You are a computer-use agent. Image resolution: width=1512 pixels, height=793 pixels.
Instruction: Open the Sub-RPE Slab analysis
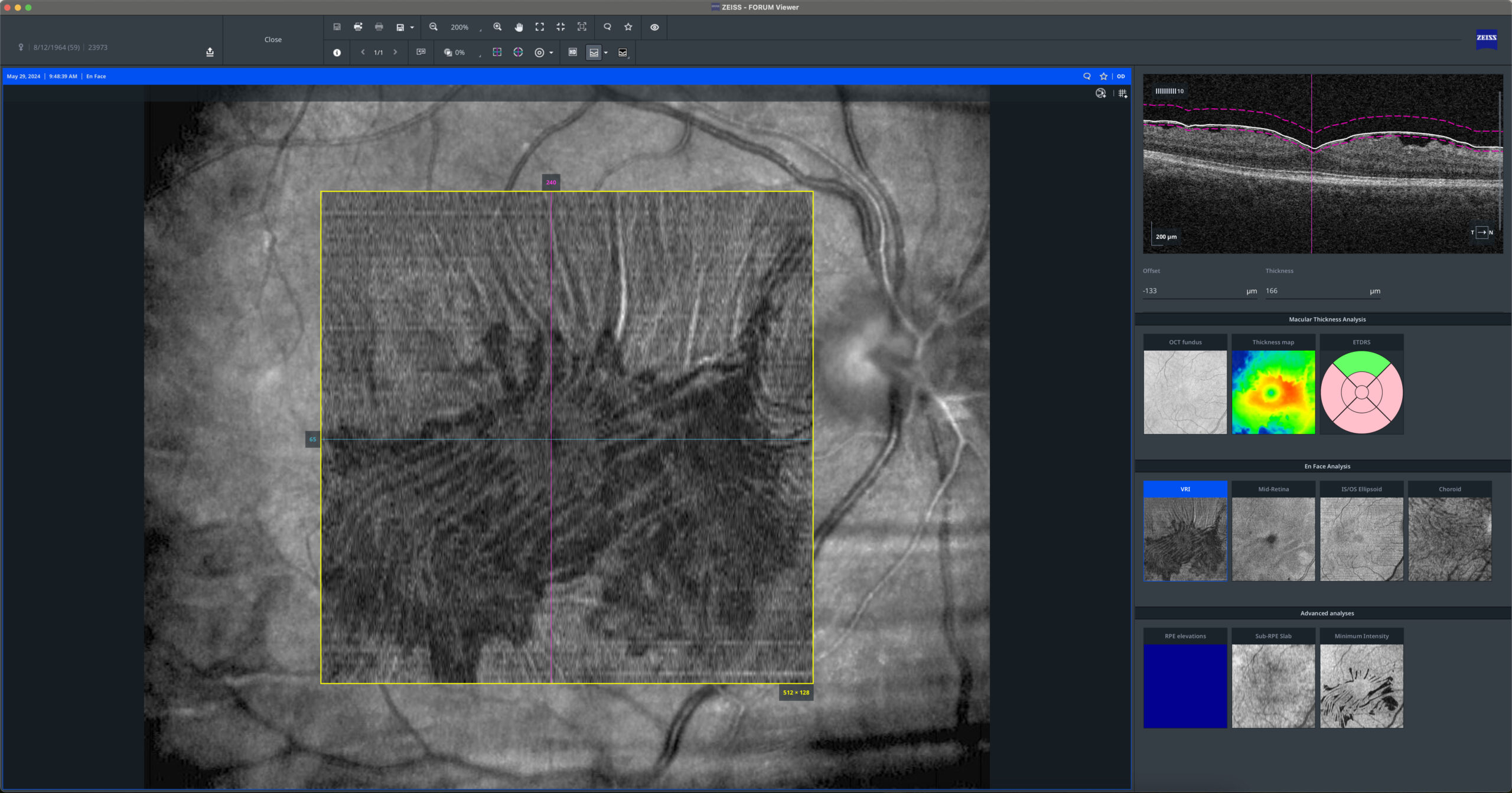point(1273,678)
